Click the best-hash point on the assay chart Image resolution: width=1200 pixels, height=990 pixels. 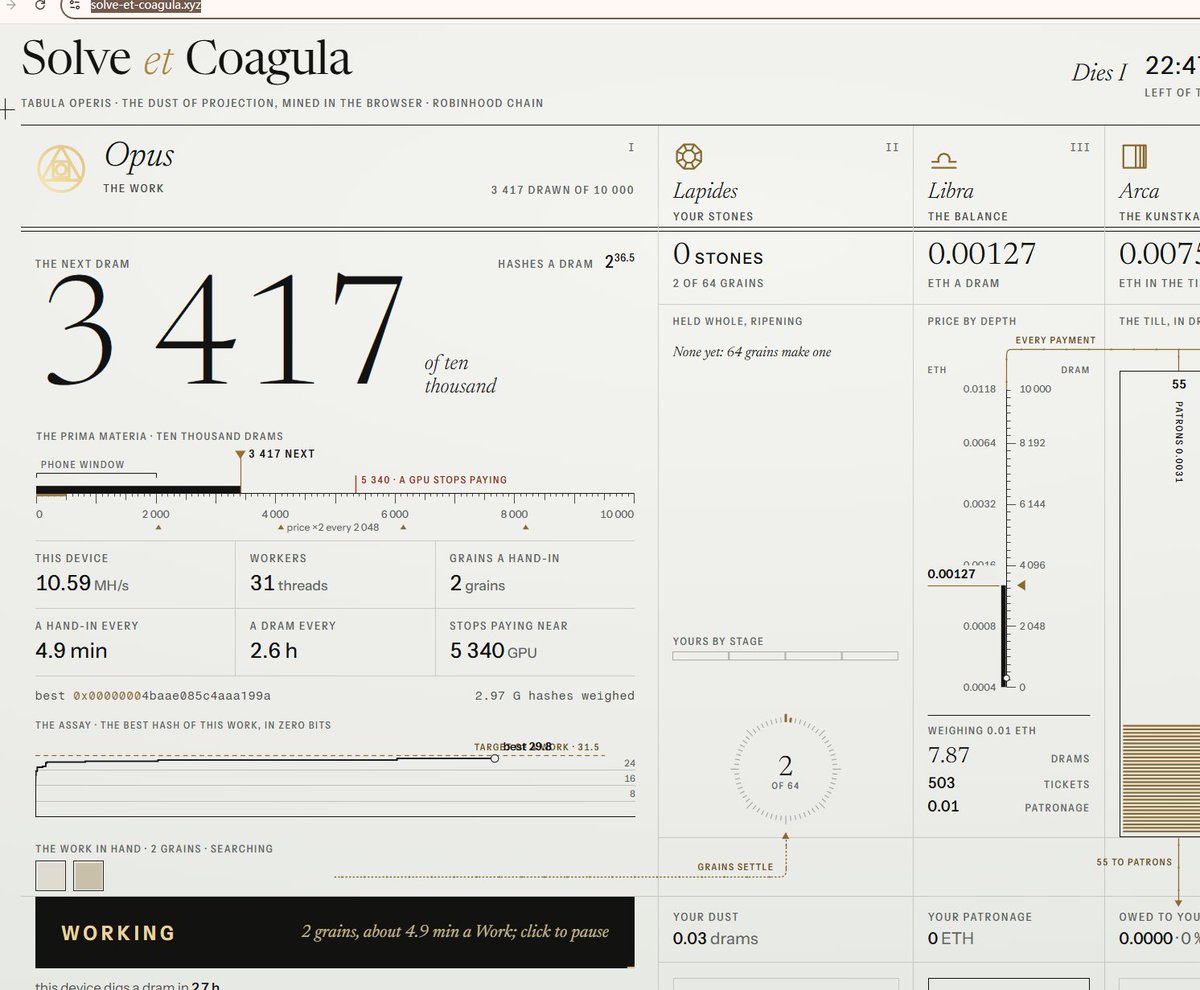(x=494, y=759)
